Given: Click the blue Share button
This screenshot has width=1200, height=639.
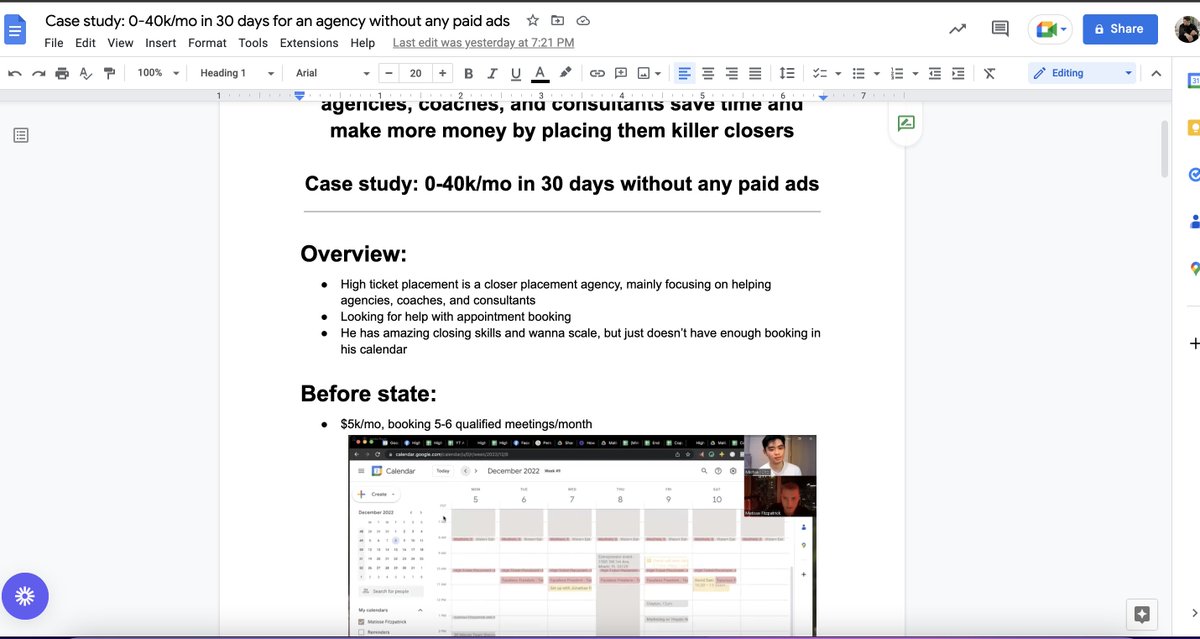Looking at the screenshot, I should tap(1120, 29).
